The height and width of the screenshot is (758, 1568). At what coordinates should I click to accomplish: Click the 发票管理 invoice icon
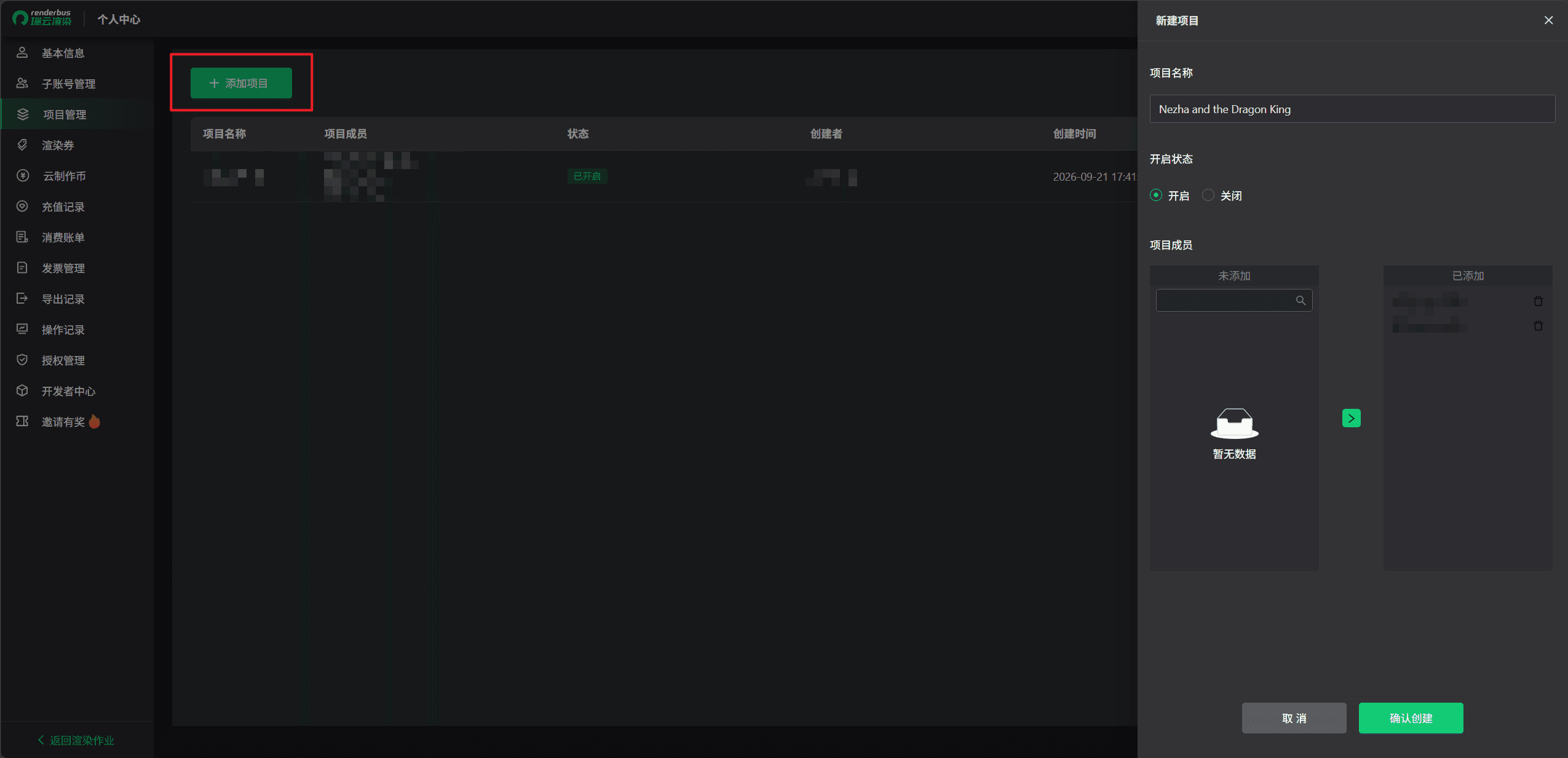22,268
